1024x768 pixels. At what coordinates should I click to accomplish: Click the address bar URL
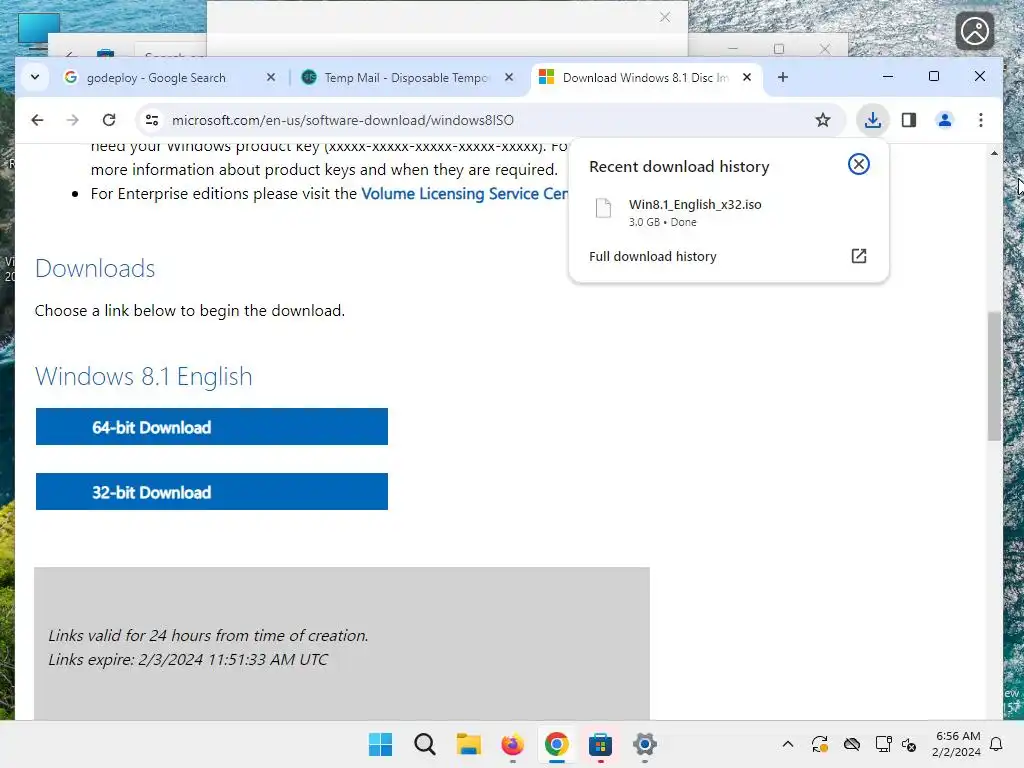point(343,120)
